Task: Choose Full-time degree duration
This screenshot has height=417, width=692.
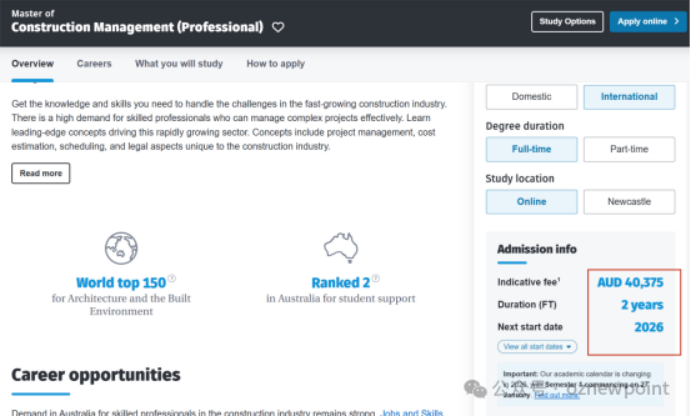Action: pos(531,149)
